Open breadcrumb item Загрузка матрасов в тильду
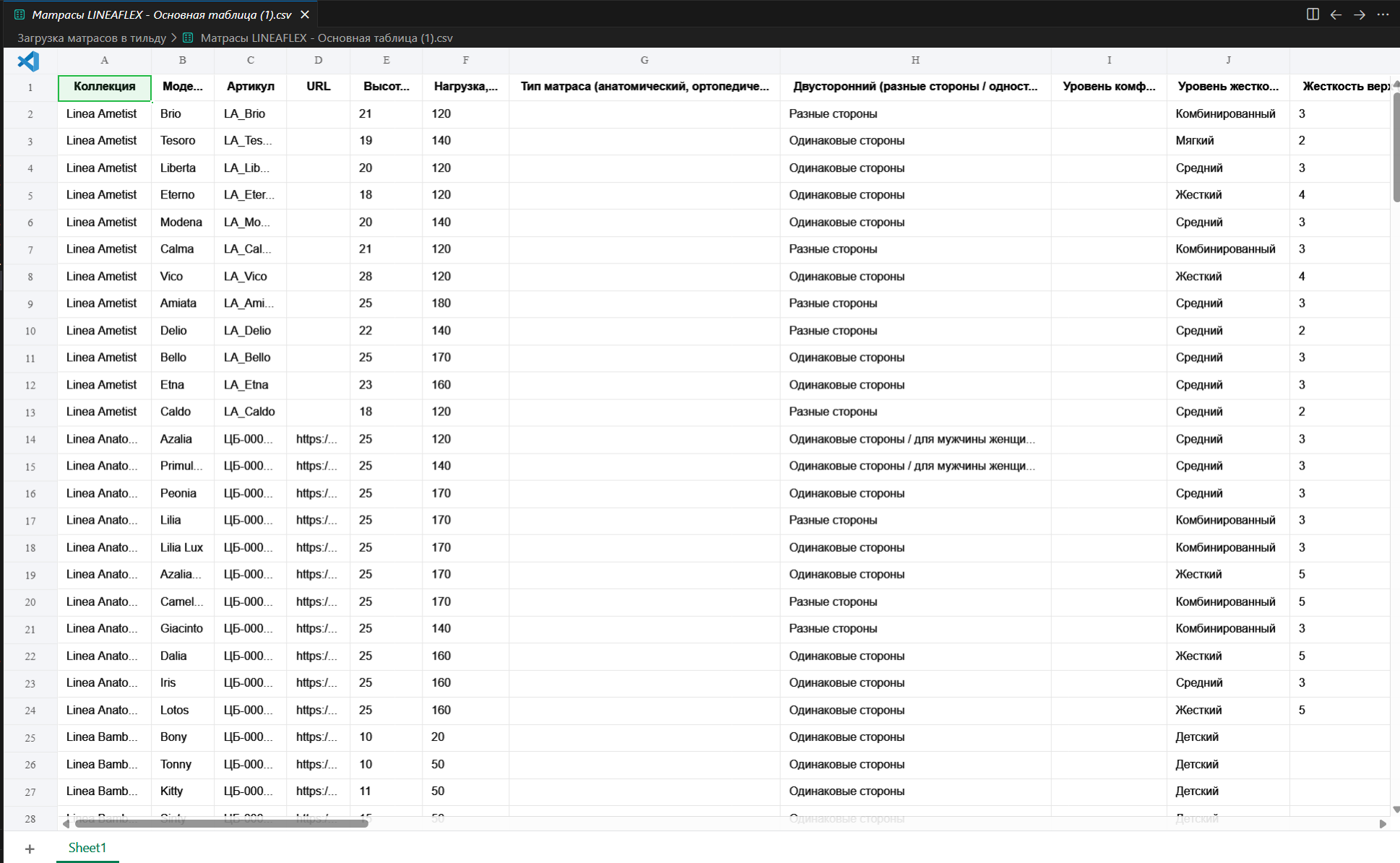Image resolution: width=1400 pixels, height=863 pixels. [x=92, y=38]
